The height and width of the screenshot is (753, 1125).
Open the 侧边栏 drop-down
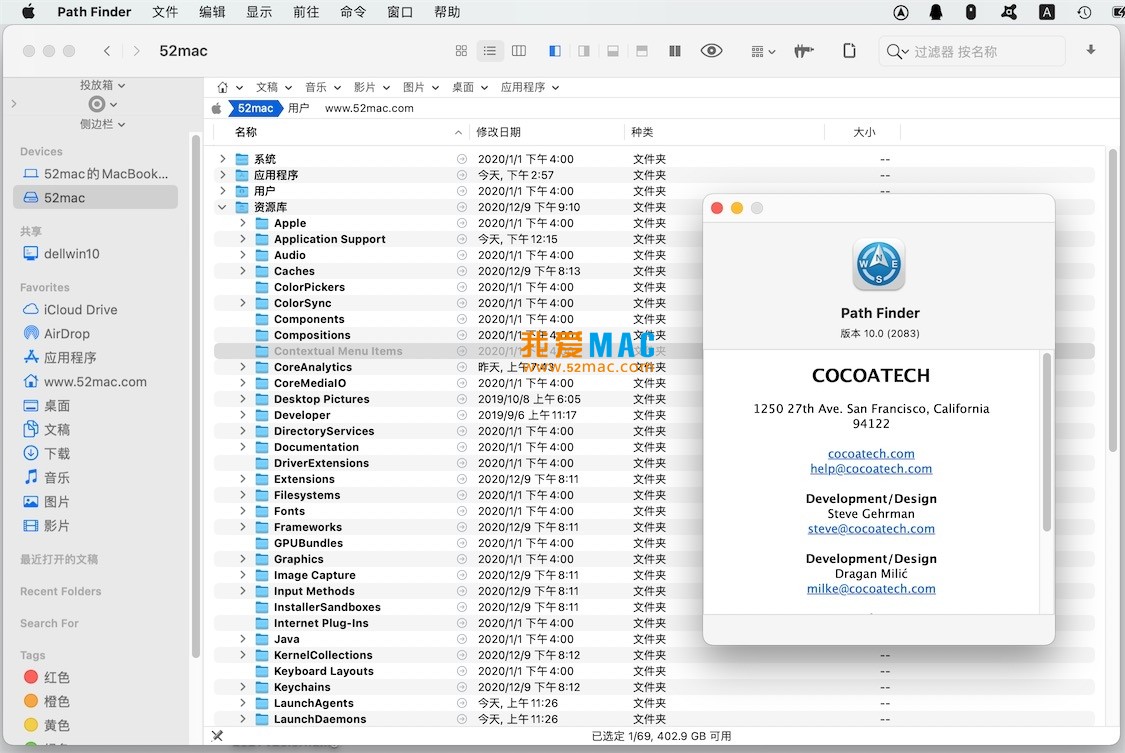[102, 124]
